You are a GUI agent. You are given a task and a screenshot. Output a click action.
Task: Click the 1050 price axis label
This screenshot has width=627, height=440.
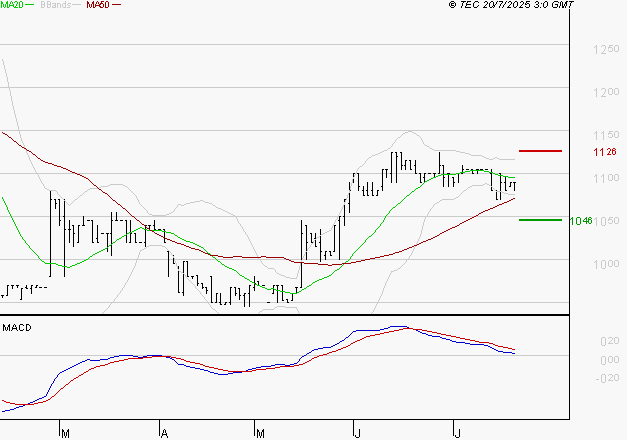pos(607,221)
